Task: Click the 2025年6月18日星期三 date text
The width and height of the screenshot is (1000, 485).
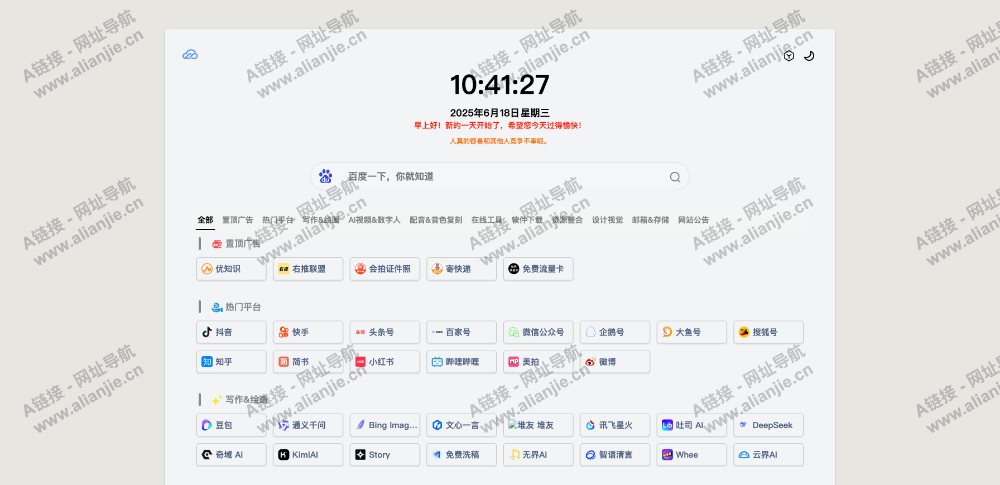Action: (x=500, y=113)
